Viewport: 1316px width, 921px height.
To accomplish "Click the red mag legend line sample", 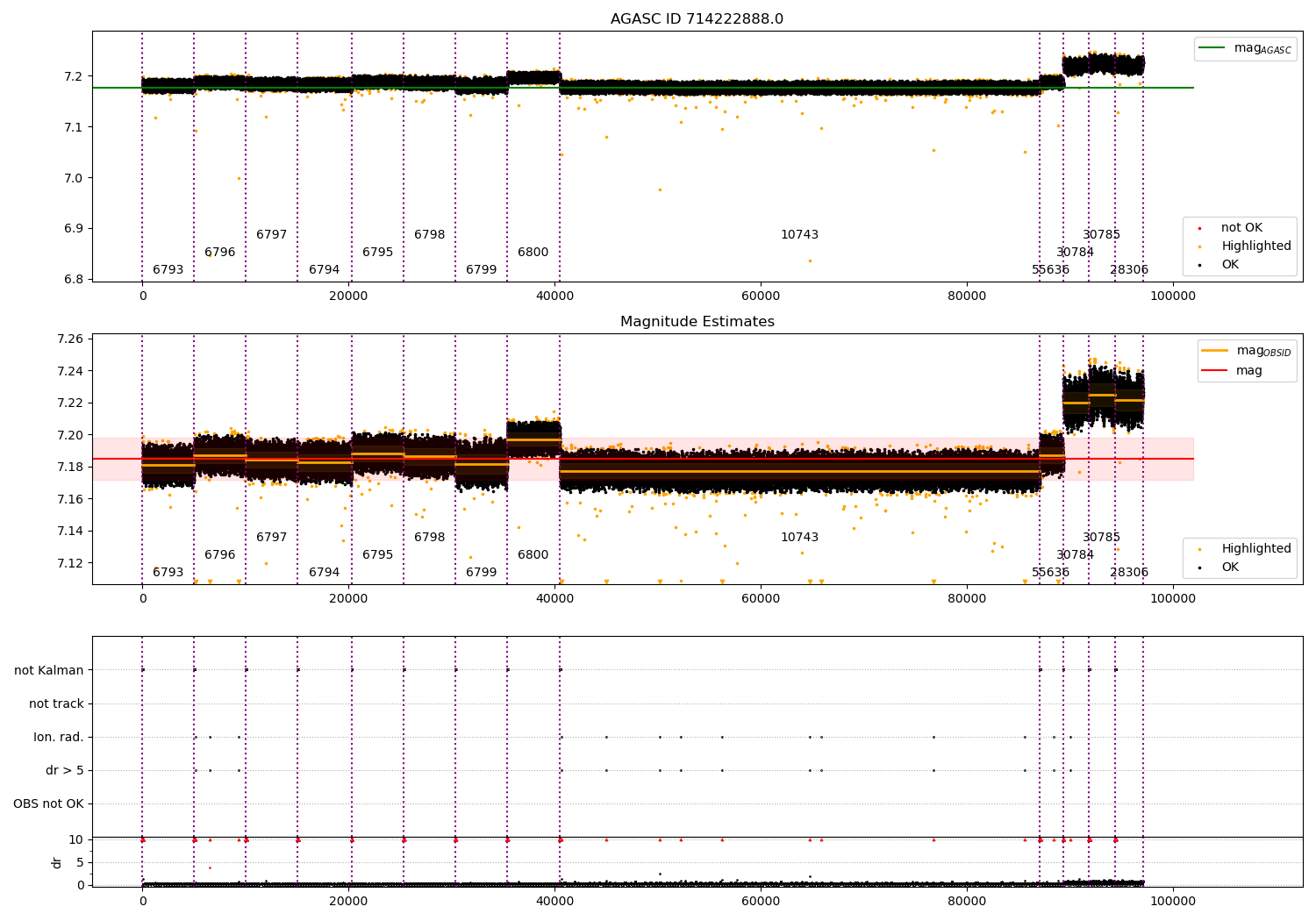I will click(x=1214, y=371).
